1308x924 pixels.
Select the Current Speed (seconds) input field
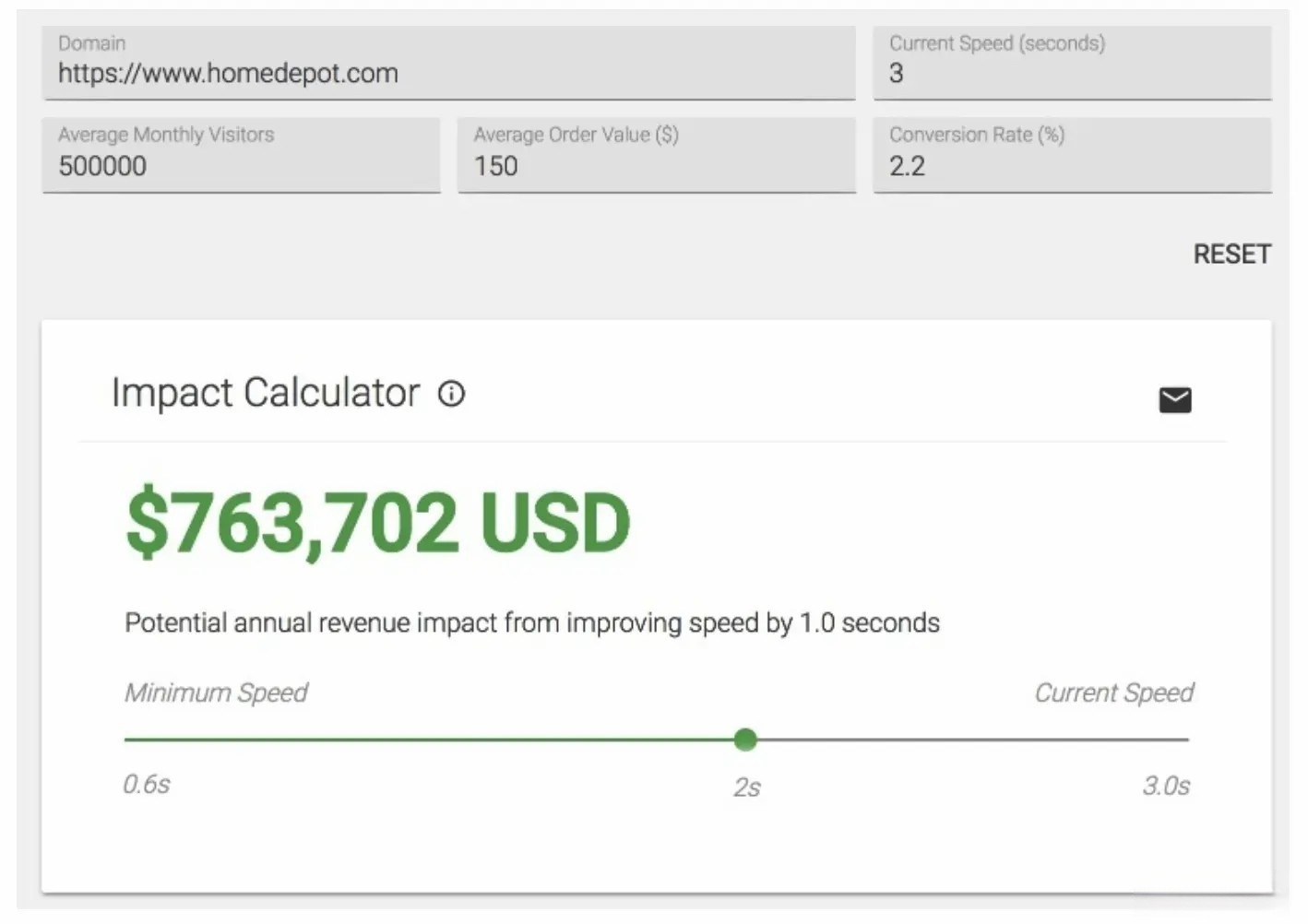[1072, 73]
